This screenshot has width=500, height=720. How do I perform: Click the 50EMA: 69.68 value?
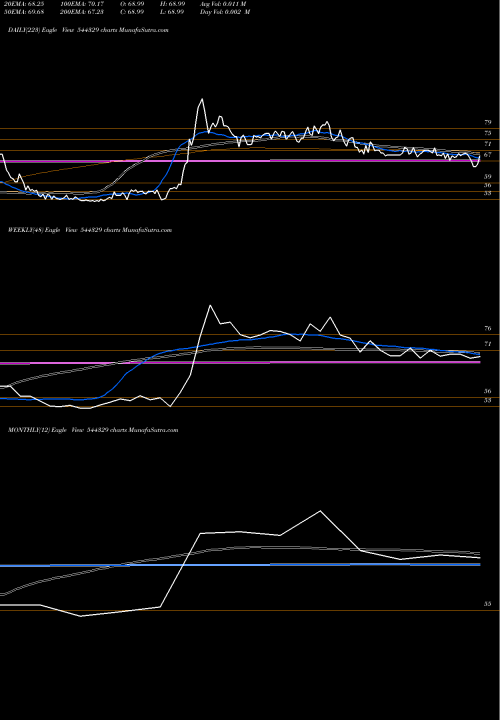(23, 11)
